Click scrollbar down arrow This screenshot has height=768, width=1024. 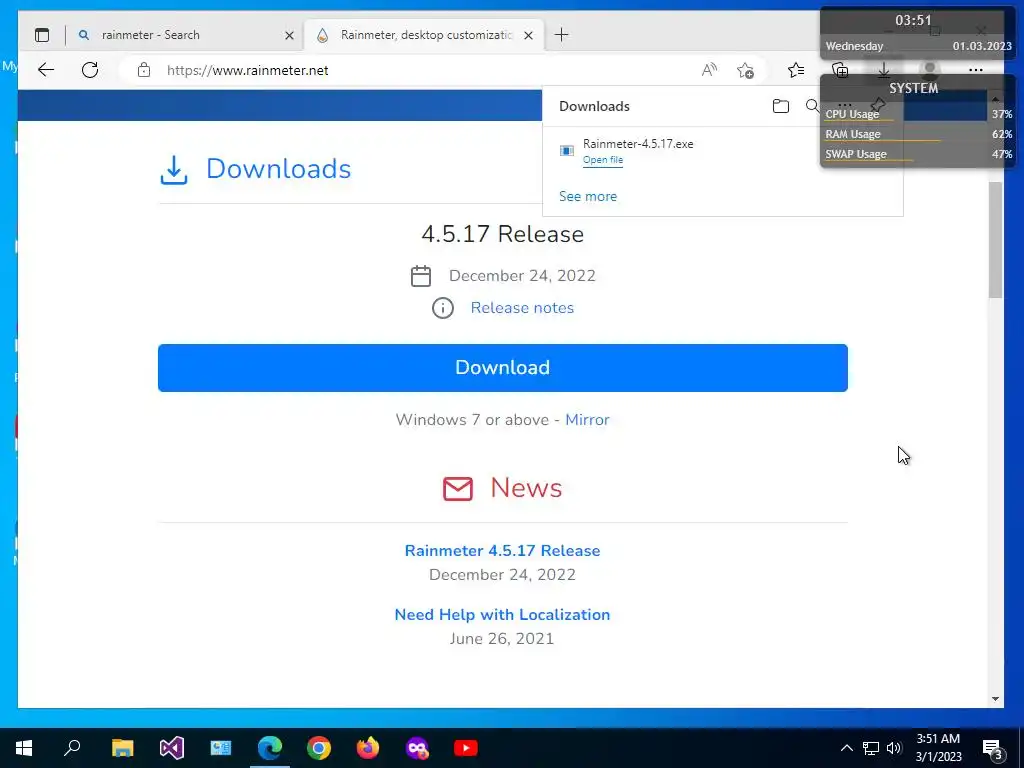pyautogui.click(x=995, y=699)
